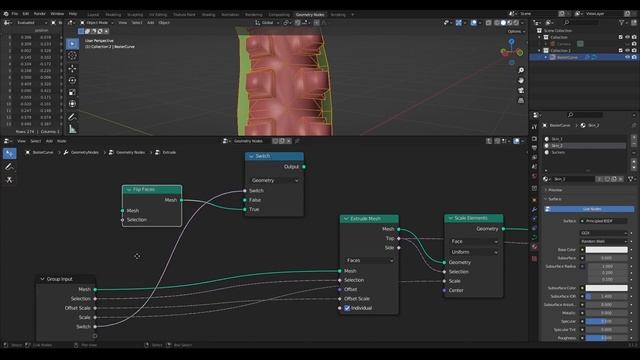Open Global transform orientation dropdown

coord(267,23)
